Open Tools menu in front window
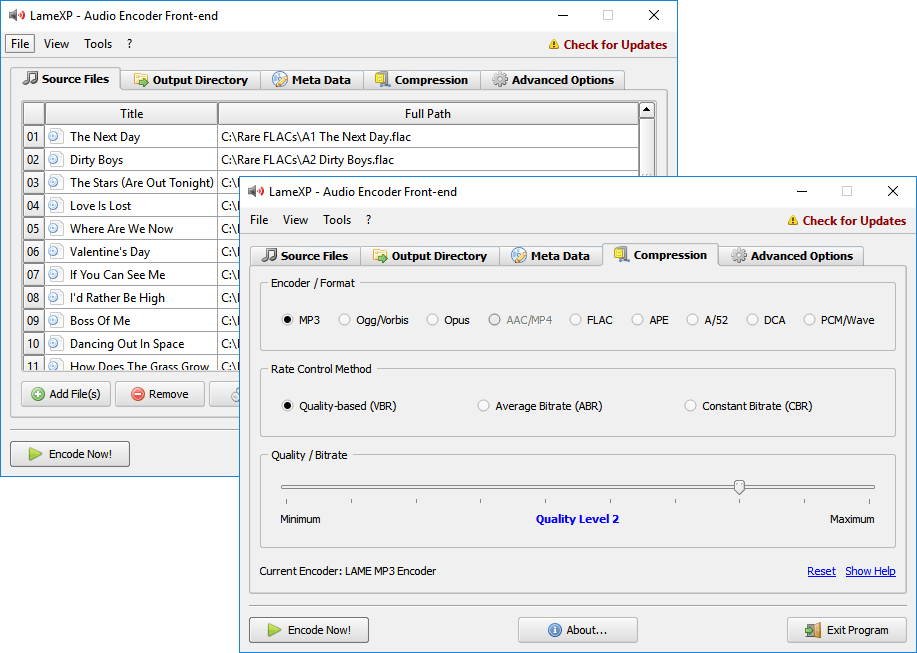 tap(337, 220)
